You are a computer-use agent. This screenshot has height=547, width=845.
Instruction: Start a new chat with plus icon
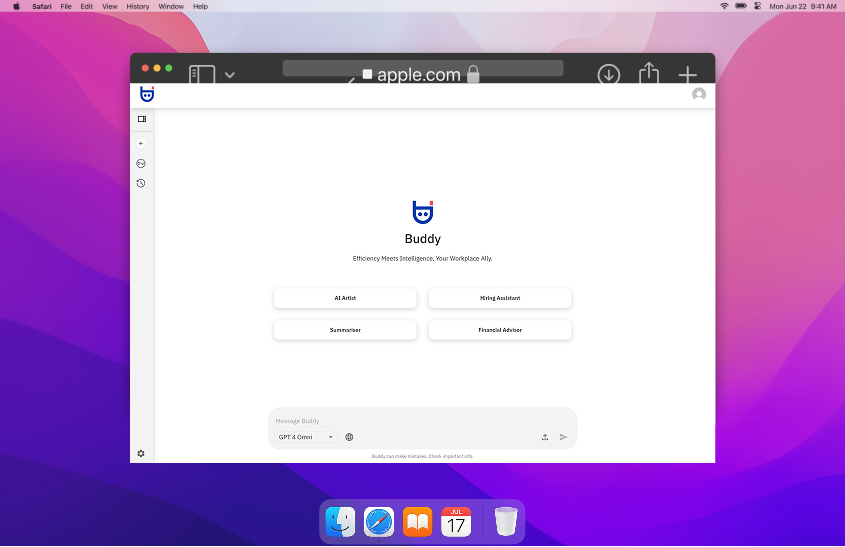pos(141,143)
